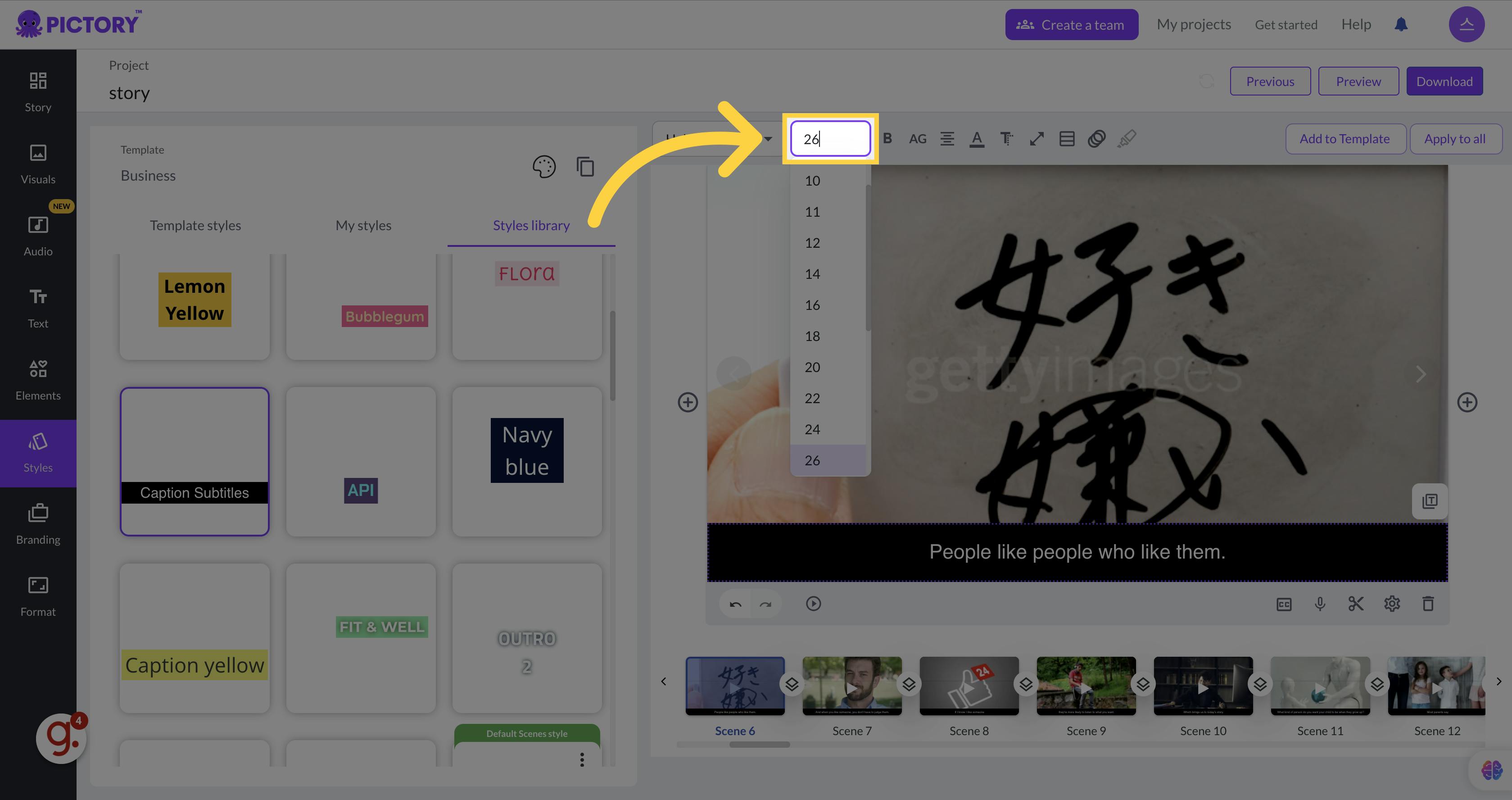Viewport: 1512px width, 800px height.
Task: Click the copy template icon
Action: point(585,167)
